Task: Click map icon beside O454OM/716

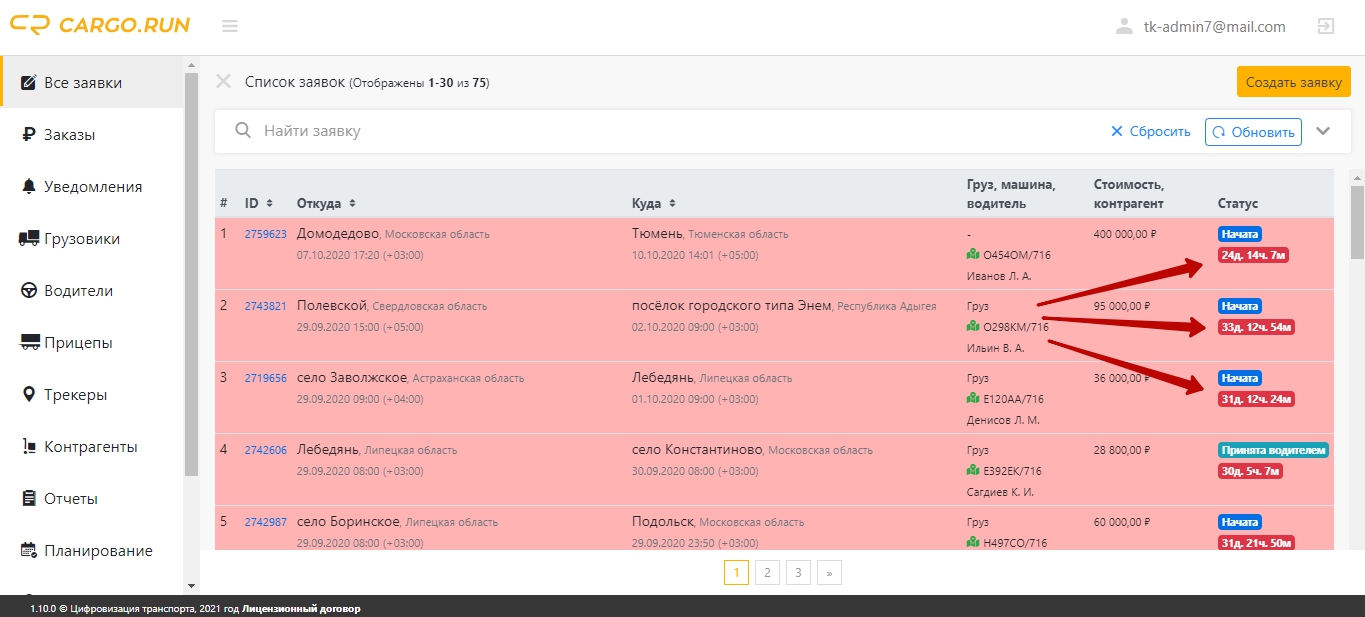Action: pyautogui.click(x=973, y=254)
